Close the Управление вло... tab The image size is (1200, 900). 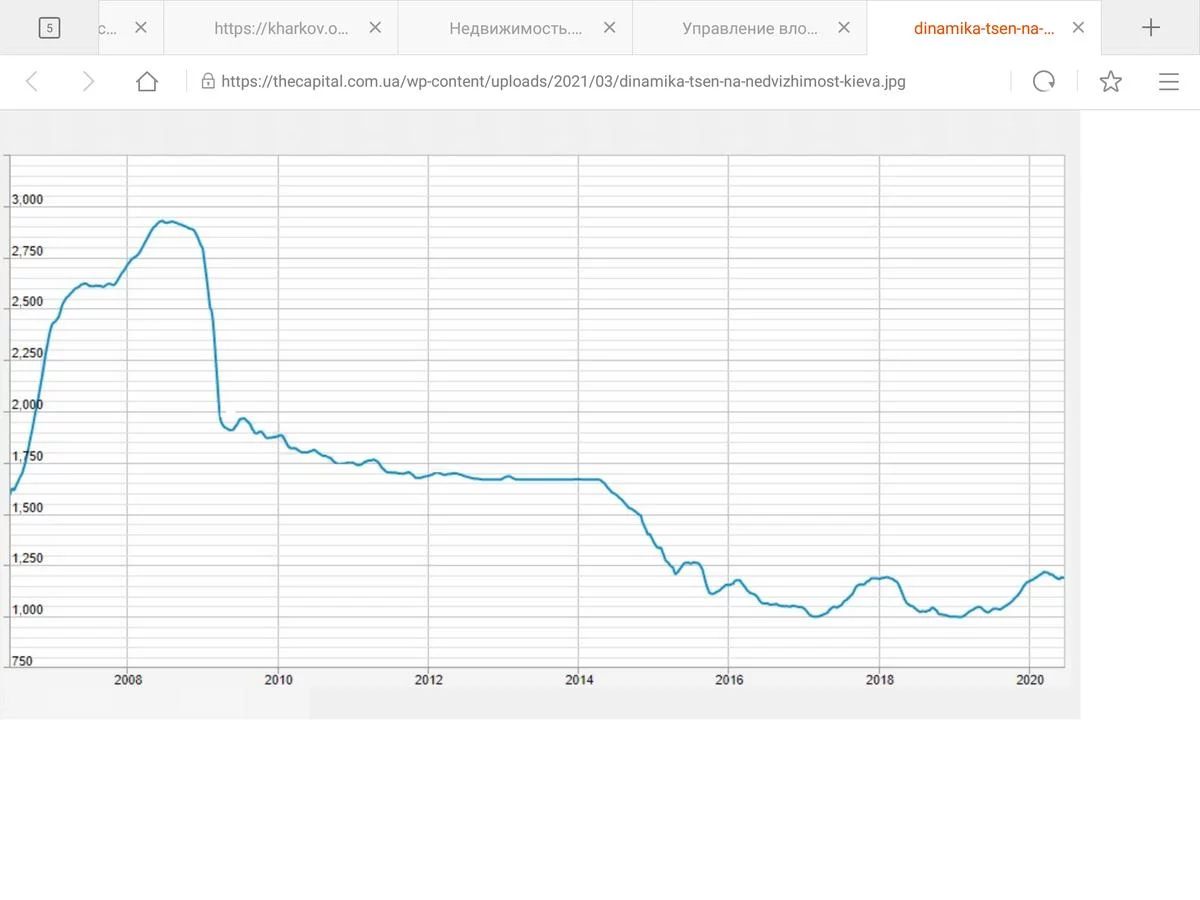(844, 28)
